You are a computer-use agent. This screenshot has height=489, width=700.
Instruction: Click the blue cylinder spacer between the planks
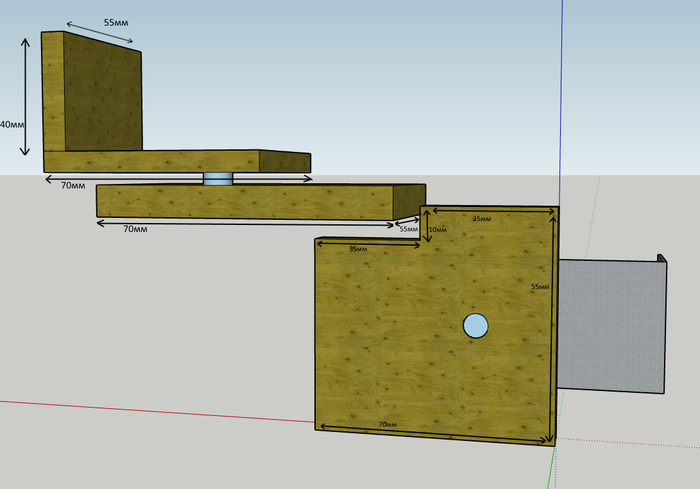[217, 179]
